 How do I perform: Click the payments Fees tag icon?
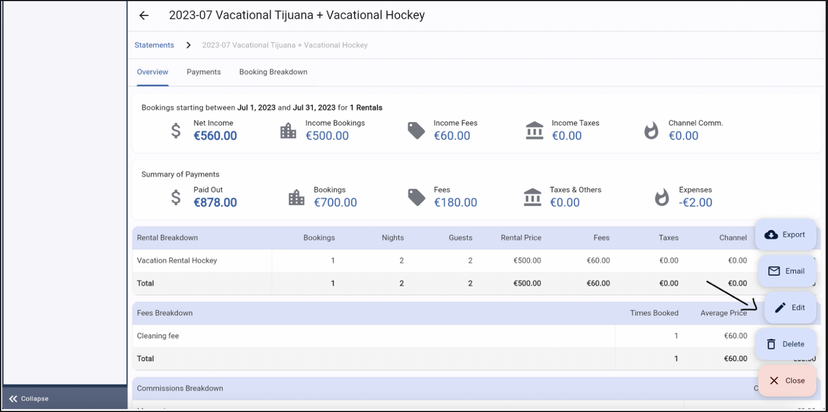tap(416, 197)
